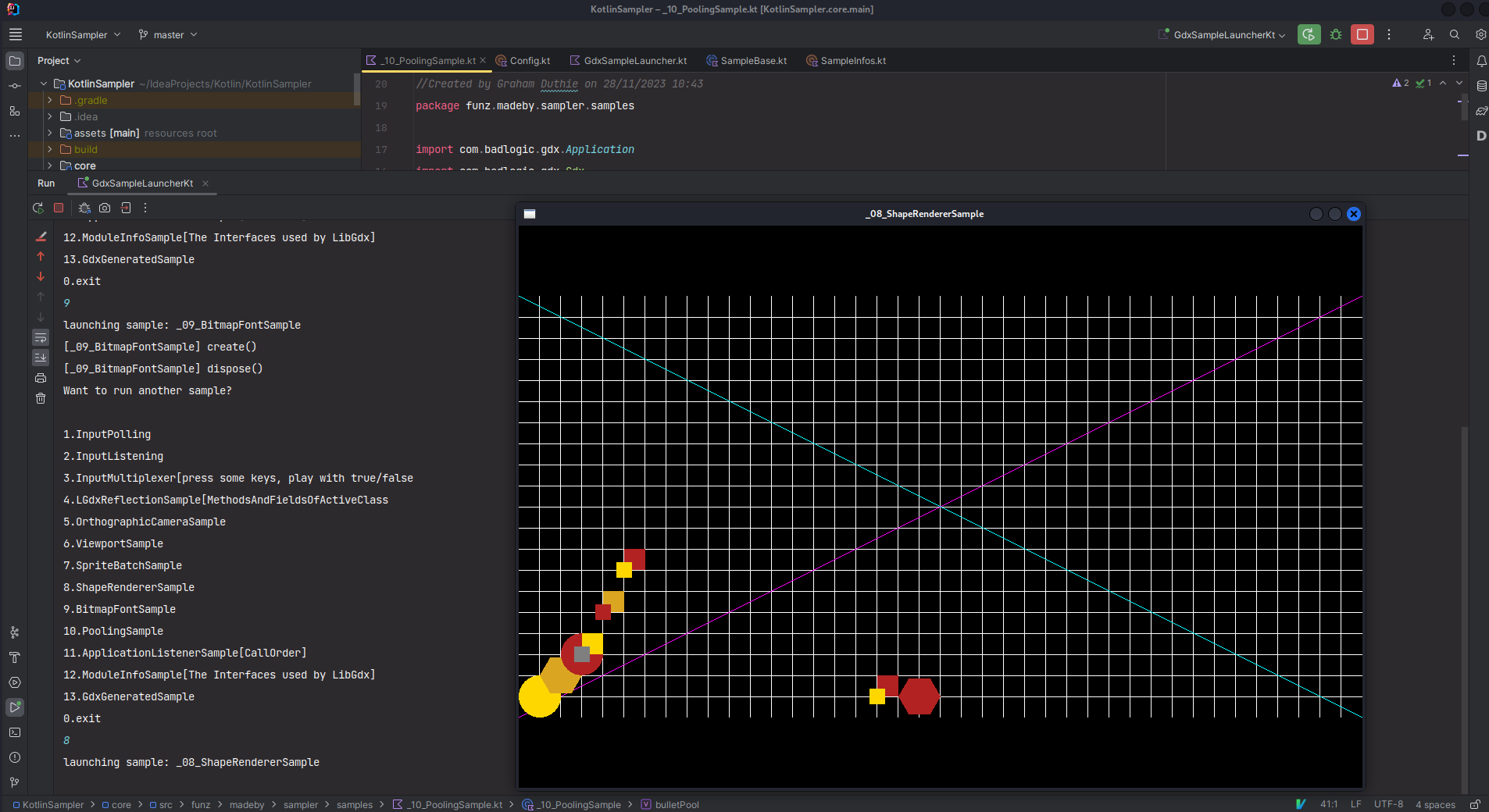Open the Commit tool window from the left sidebar
This screenshot has width=1489, height=812.
pyautogui.click(x=15, y=86)
